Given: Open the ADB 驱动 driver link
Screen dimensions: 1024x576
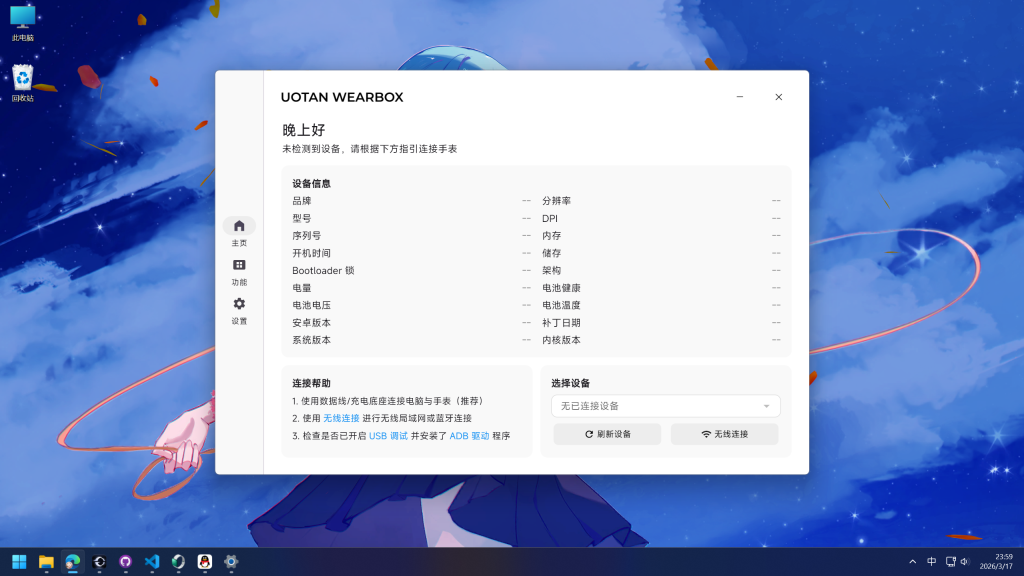Looking at the screenshot, I should (469, 437).
